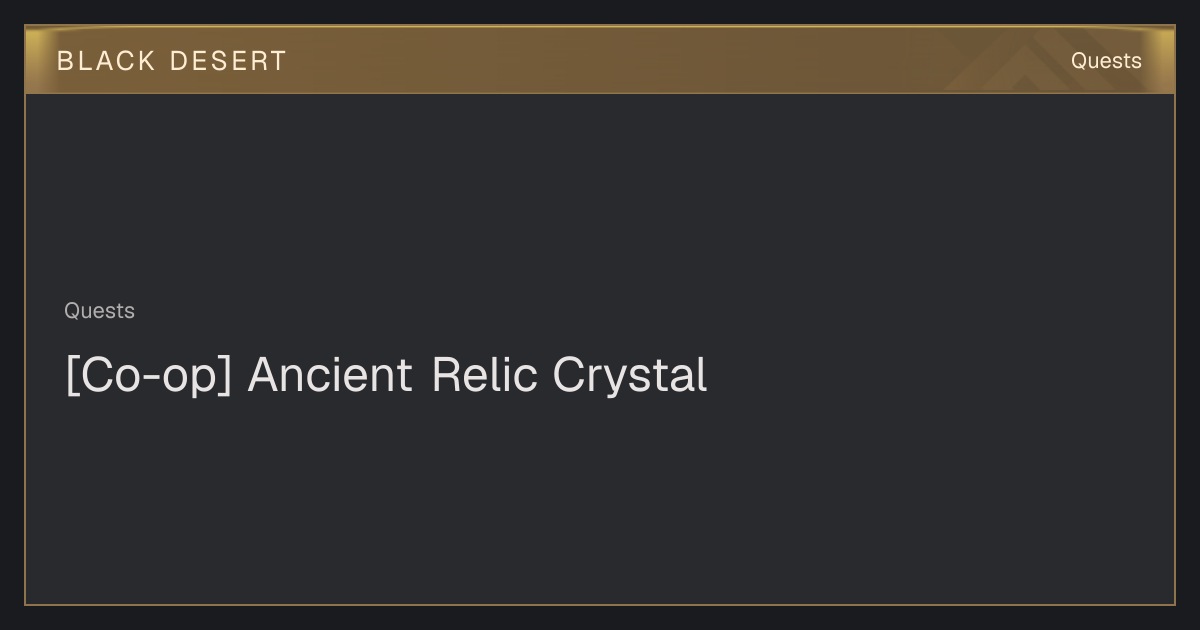Select the Quests breadcrumb above the title
This screenshot has height=630, width=1200.
point(99,311)
